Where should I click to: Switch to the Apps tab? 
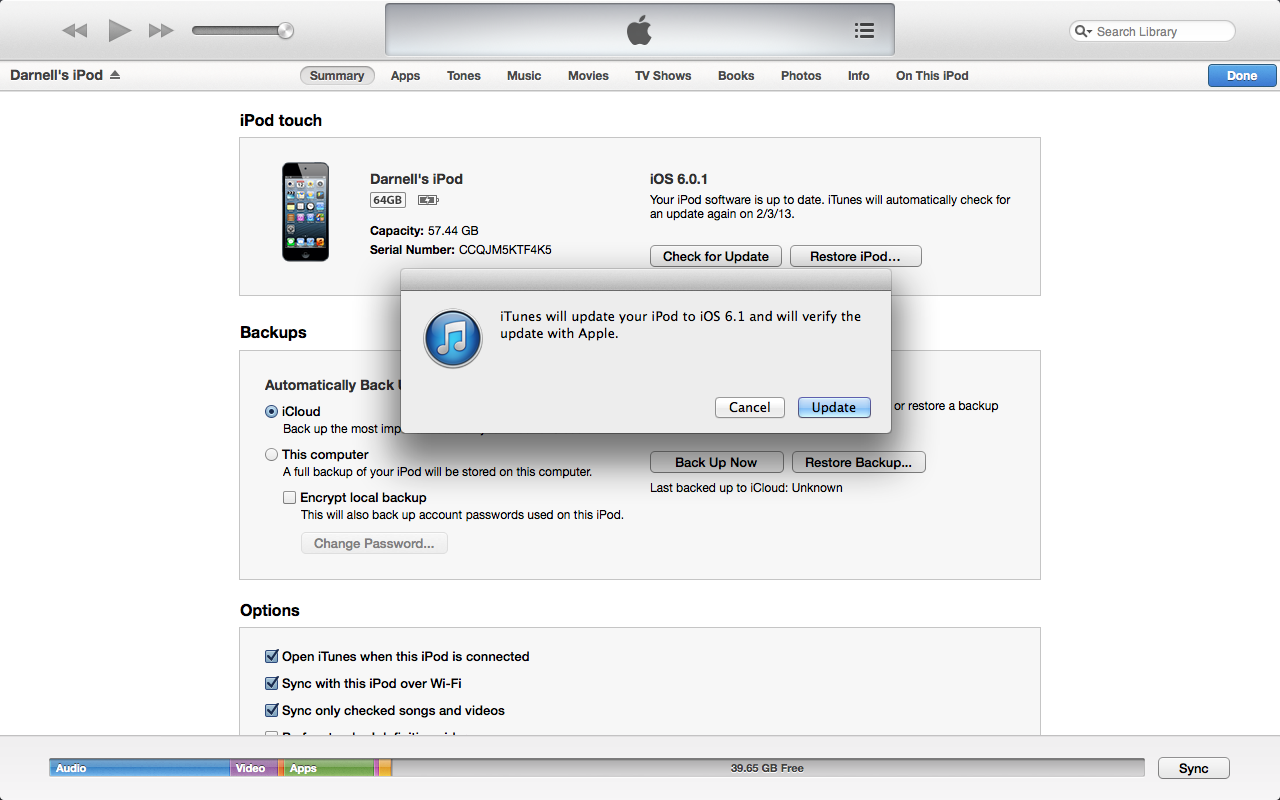point(405,75)
